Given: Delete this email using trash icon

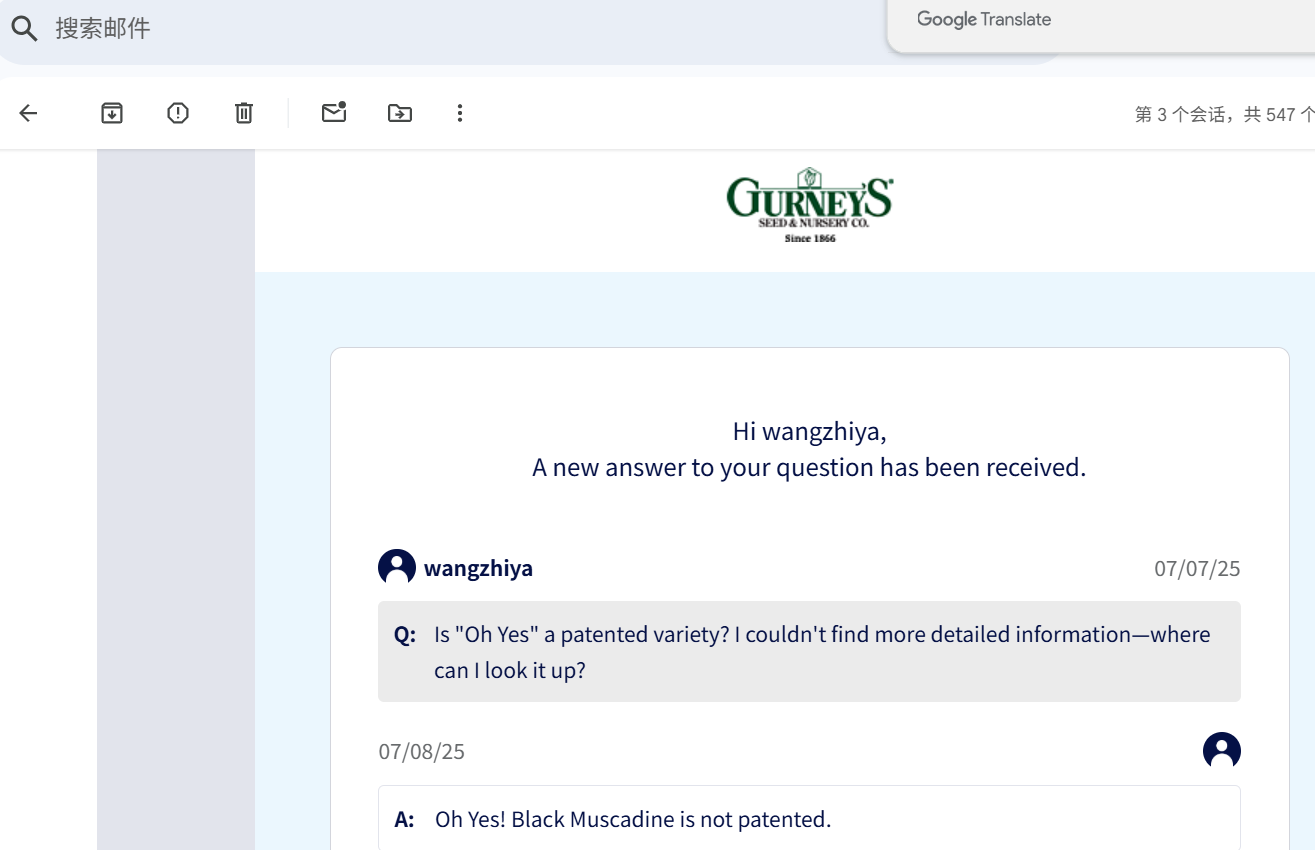Looking at the screenshot, I should tap(244, 113).
